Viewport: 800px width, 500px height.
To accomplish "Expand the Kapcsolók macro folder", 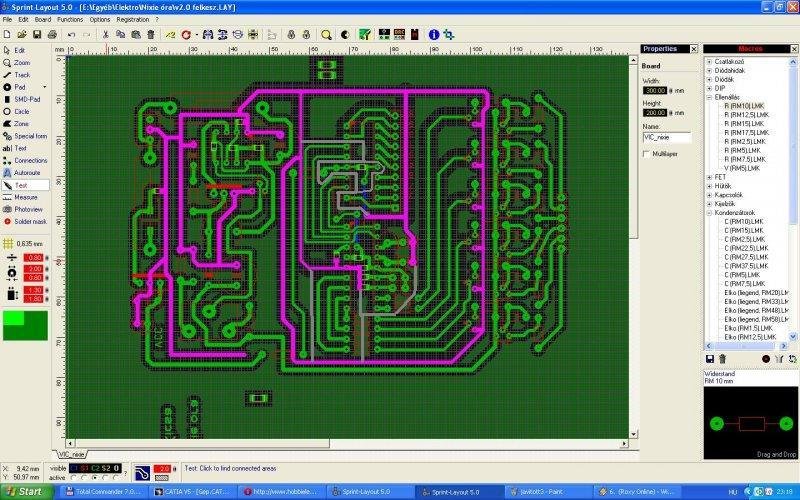I will 709,195.
